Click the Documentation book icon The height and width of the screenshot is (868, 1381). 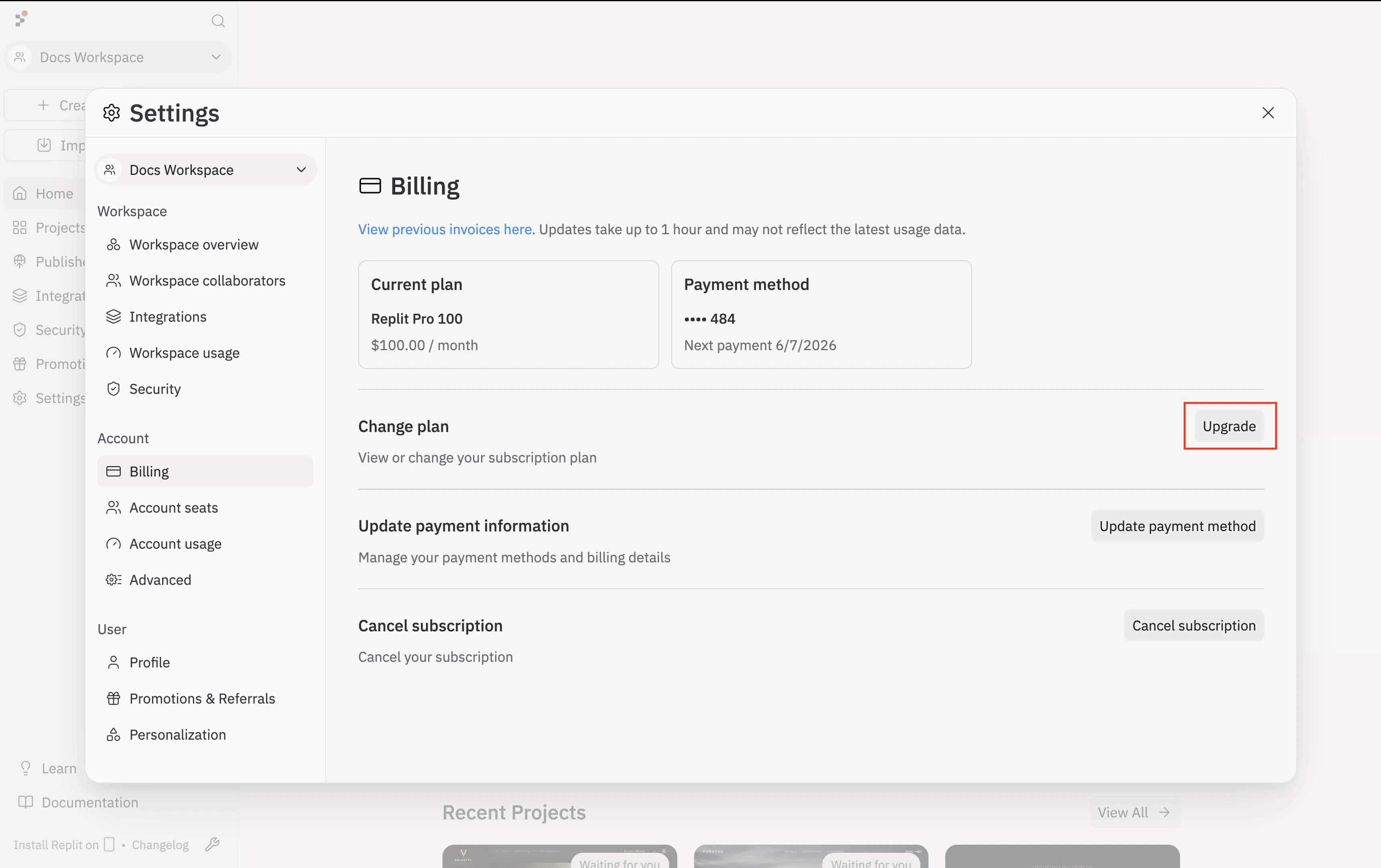[x=26, y=802]
